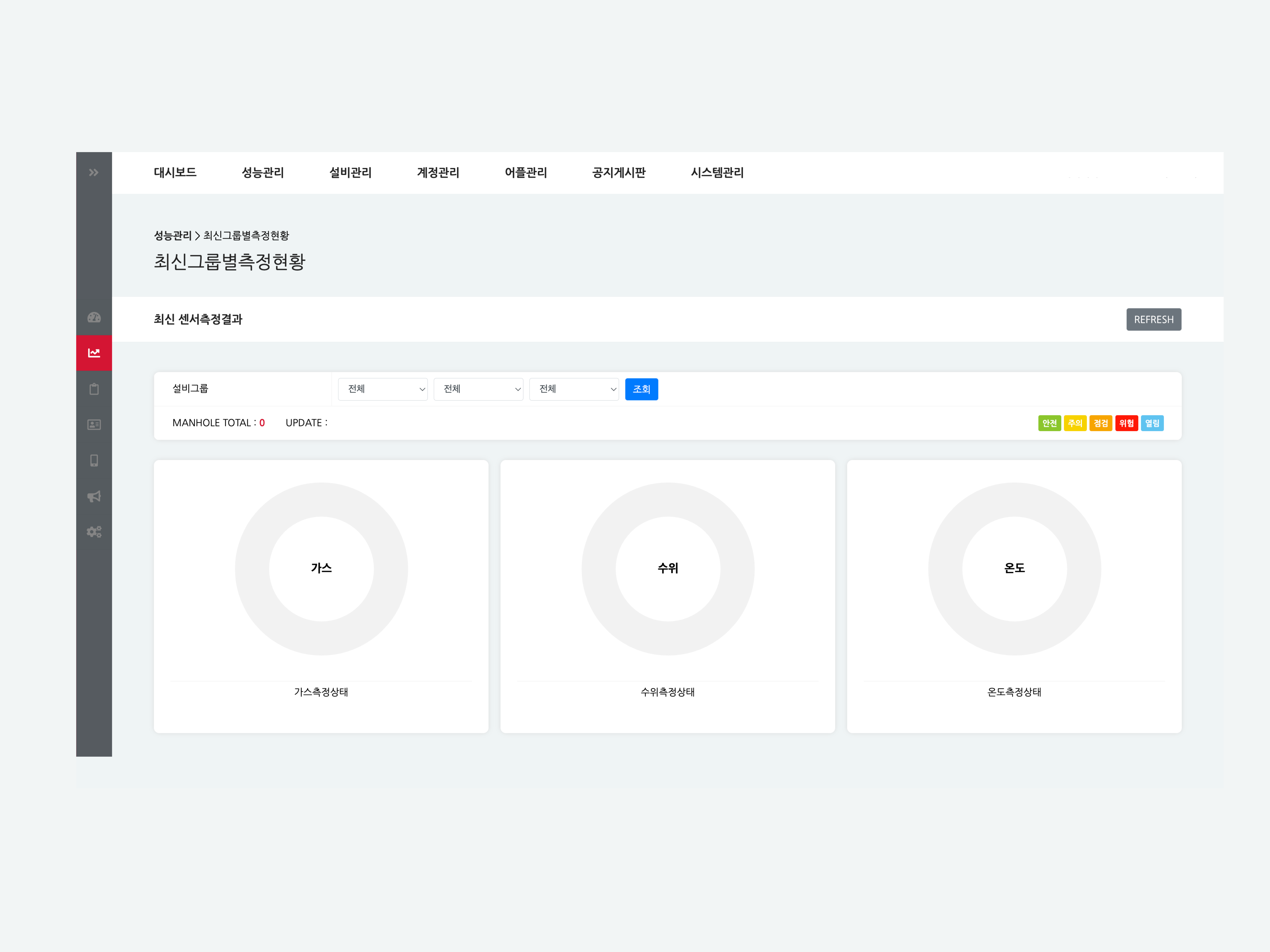Open the 성능관리 menu
The image size is (1270, 952).
263,173
